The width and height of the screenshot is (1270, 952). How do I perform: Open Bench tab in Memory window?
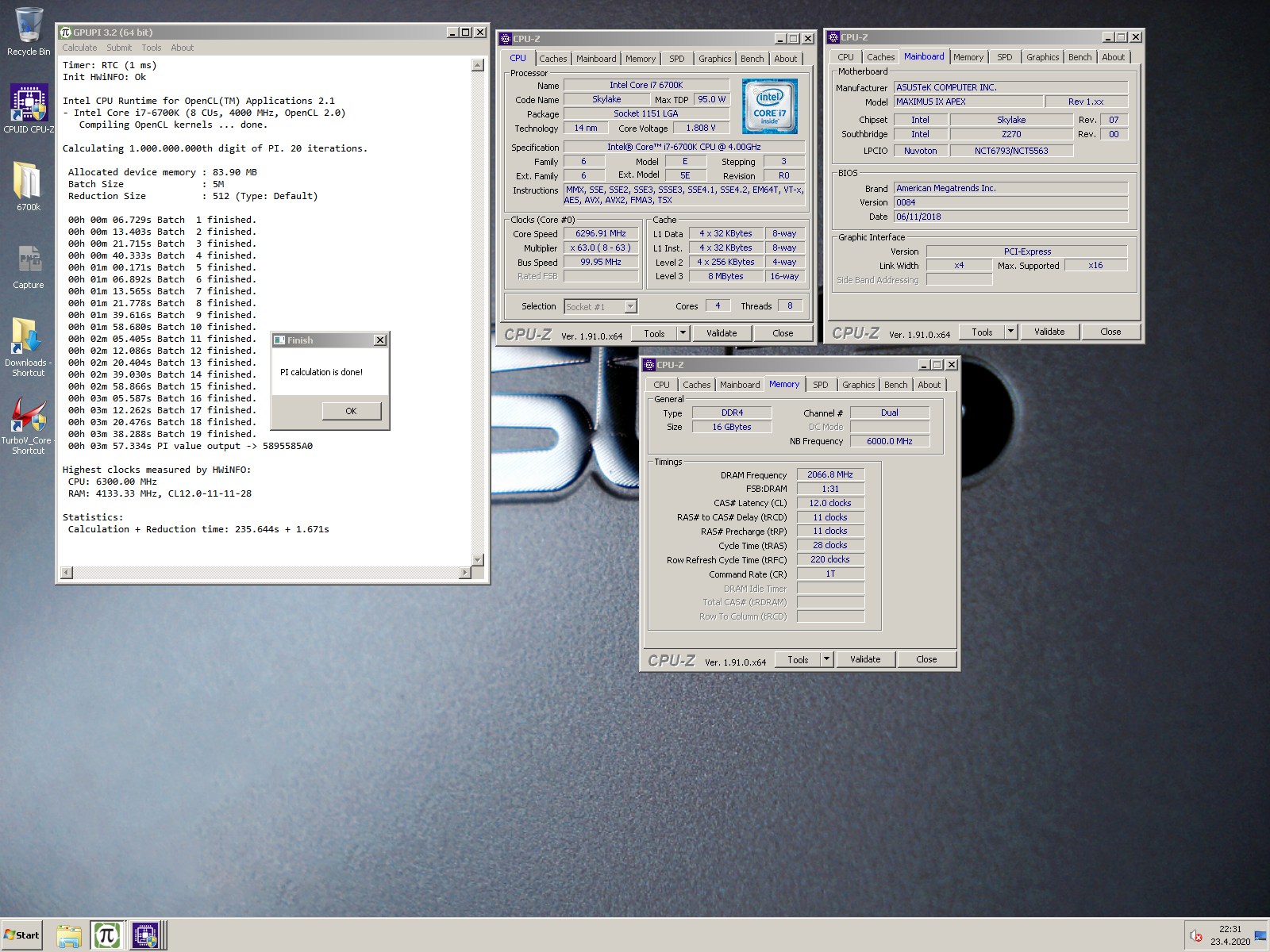(x=896, y=385)
